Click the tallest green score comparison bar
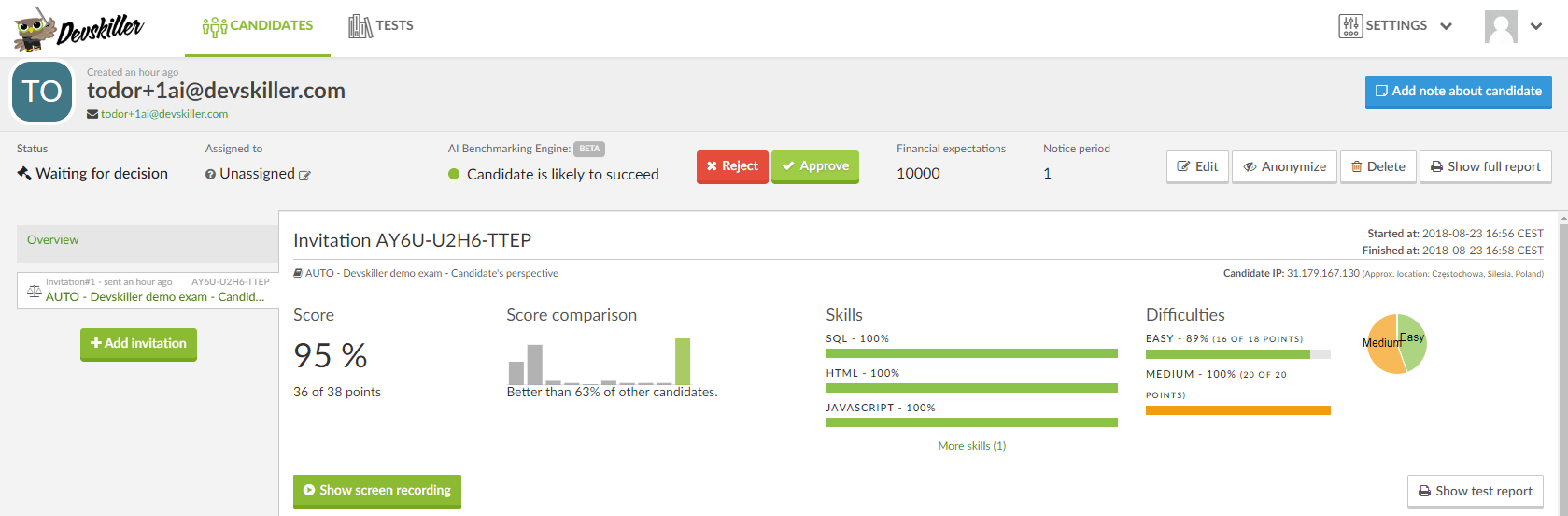The width and height of the screenshot is (1568, 516). point(683,361)
